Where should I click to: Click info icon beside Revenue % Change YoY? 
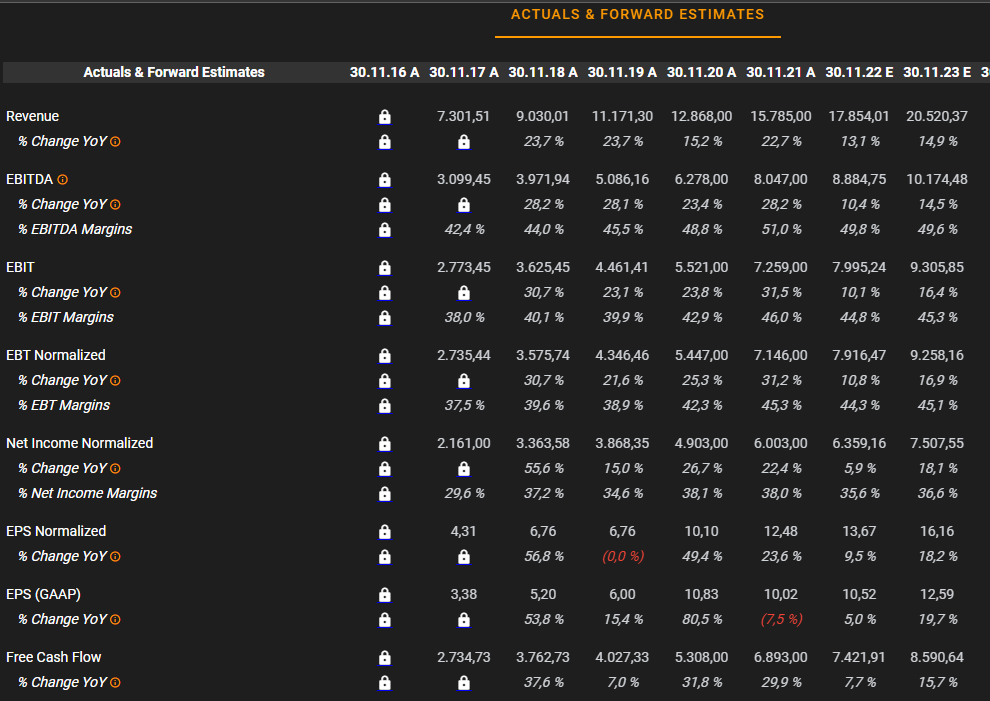[115, 142]
